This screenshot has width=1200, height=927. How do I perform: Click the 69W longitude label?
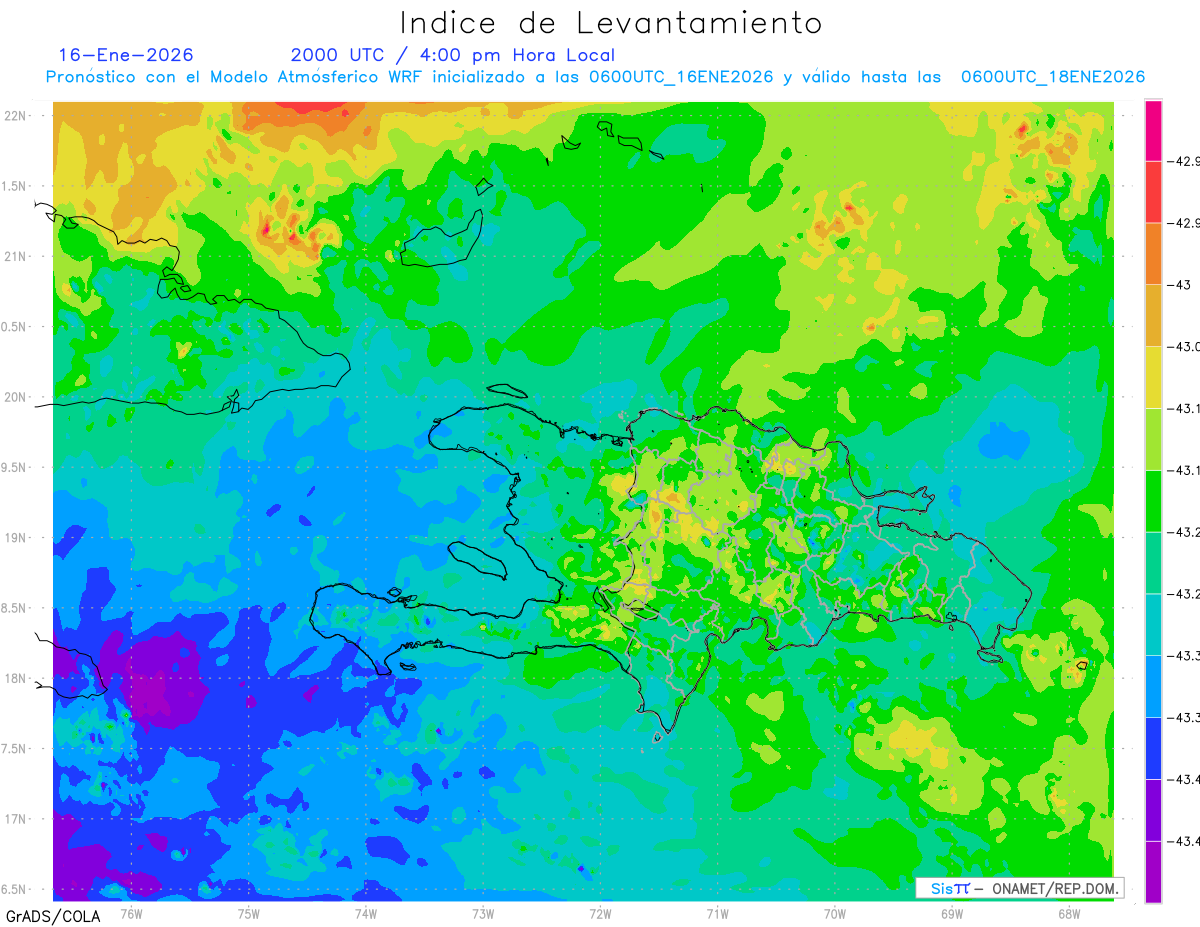951,913
